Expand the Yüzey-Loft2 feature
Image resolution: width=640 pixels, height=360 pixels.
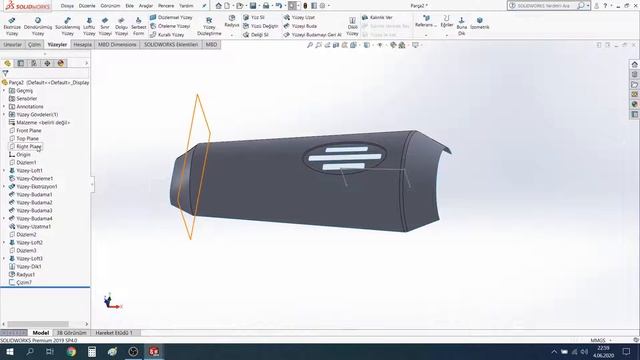4,242
